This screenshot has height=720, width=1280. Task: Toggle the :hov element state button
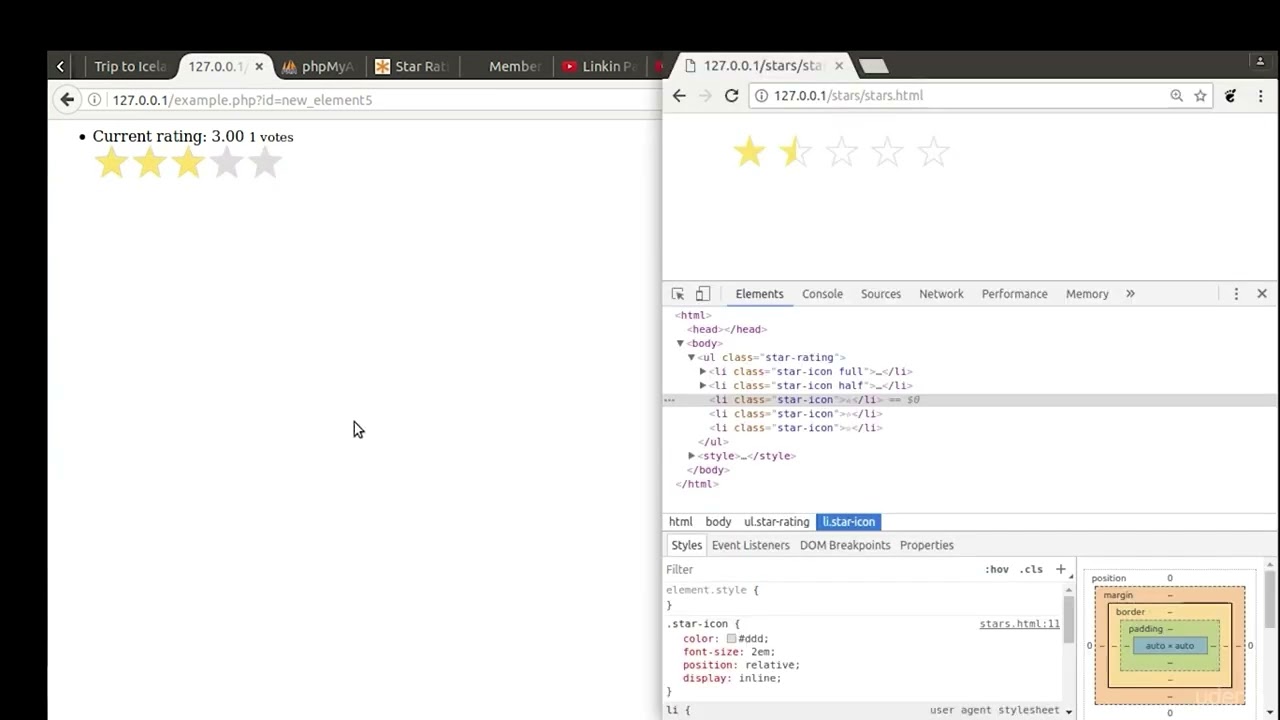[x=997, y=569]
